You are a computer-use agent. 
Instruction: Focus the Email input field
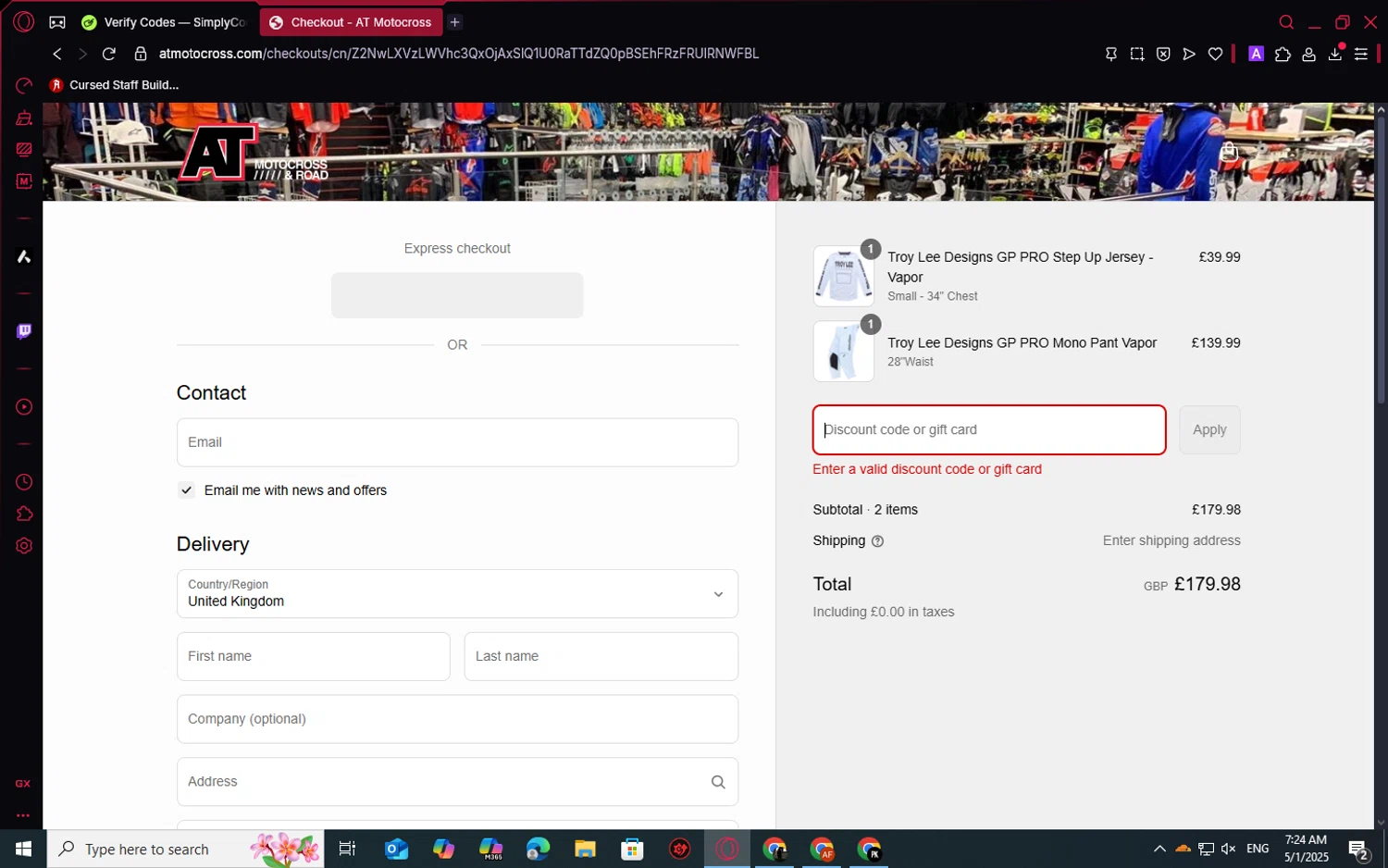(457, 442)
